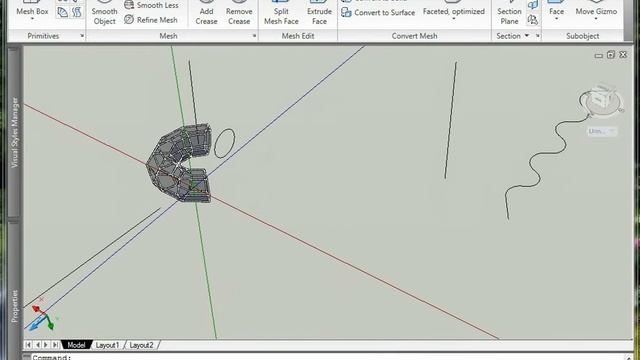
Task: Open the Face subobject filter dropdown
Action: point(556,19)
